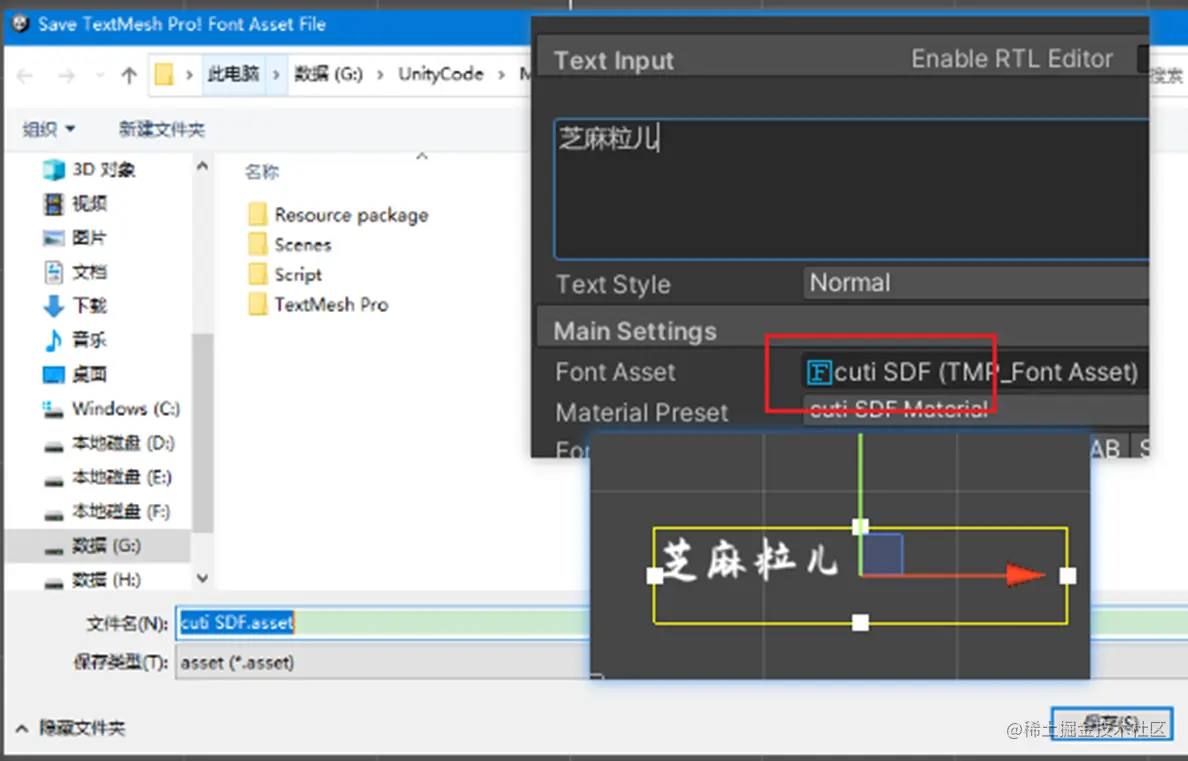The width and height of the screenshot is (1188, 761).
Task: Open the Script folder
Action: 286,274
